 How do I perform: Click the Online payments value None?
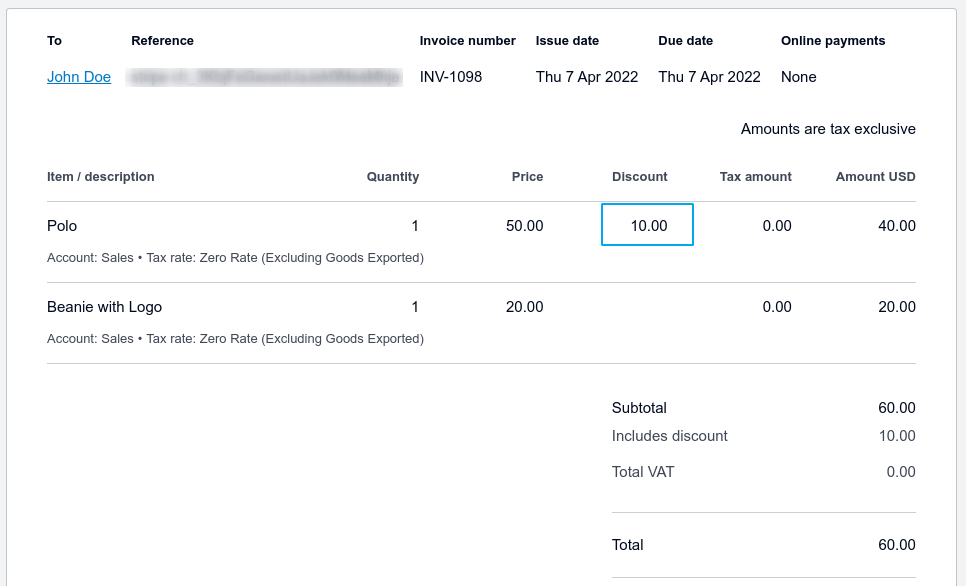pos(799,77)
